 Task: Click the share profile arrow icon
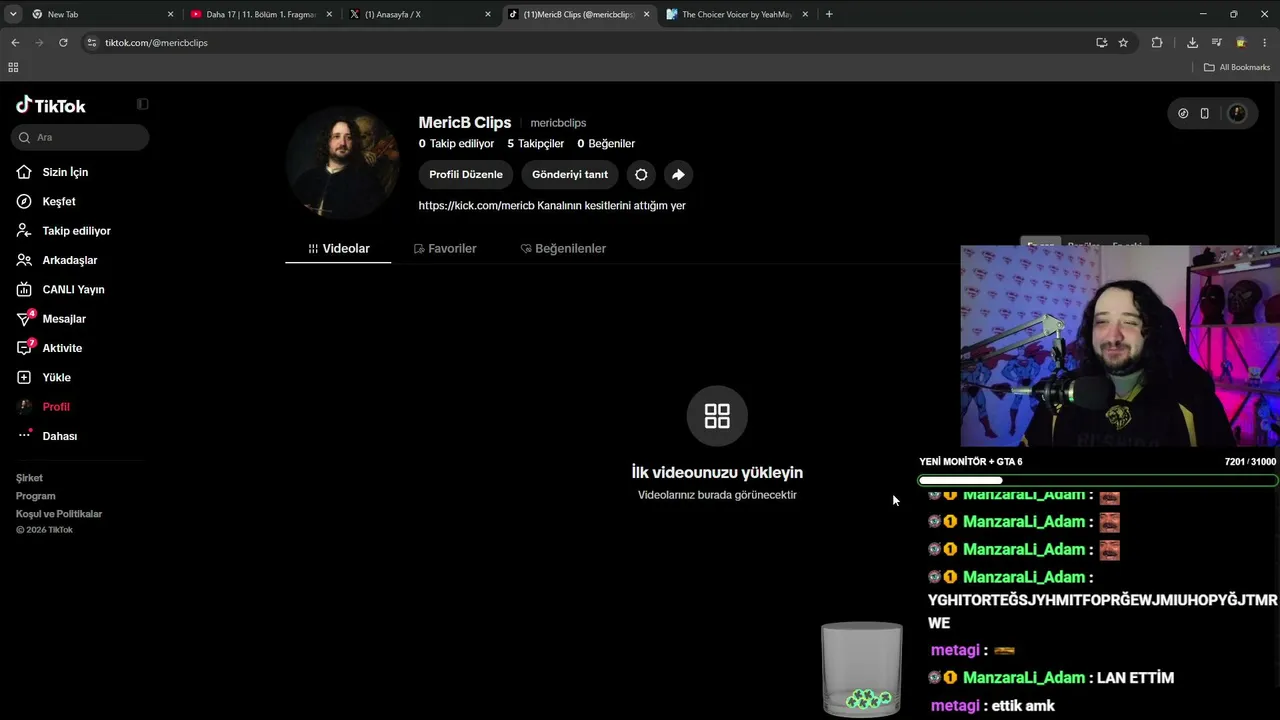[x=678, y=174]
